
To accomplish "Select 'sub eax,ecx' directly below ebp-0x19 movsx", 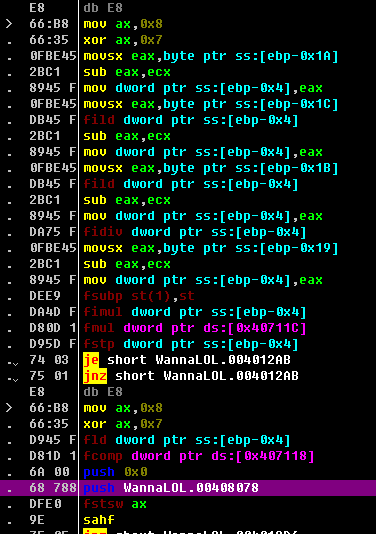I will click(127, 264).
